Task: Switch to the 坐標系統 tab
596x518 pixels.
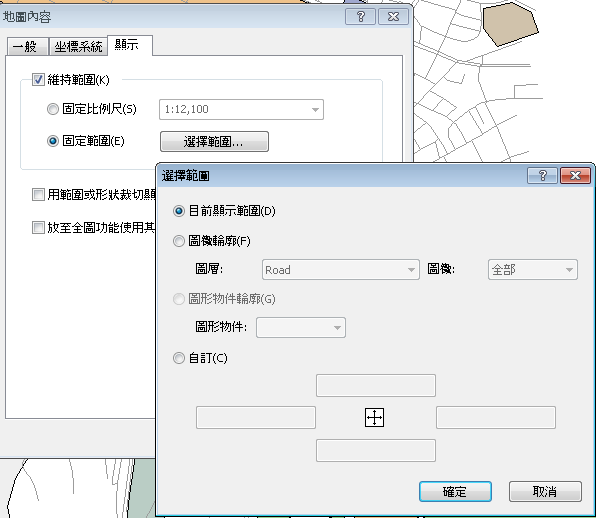Action: [x=78, y=47]
